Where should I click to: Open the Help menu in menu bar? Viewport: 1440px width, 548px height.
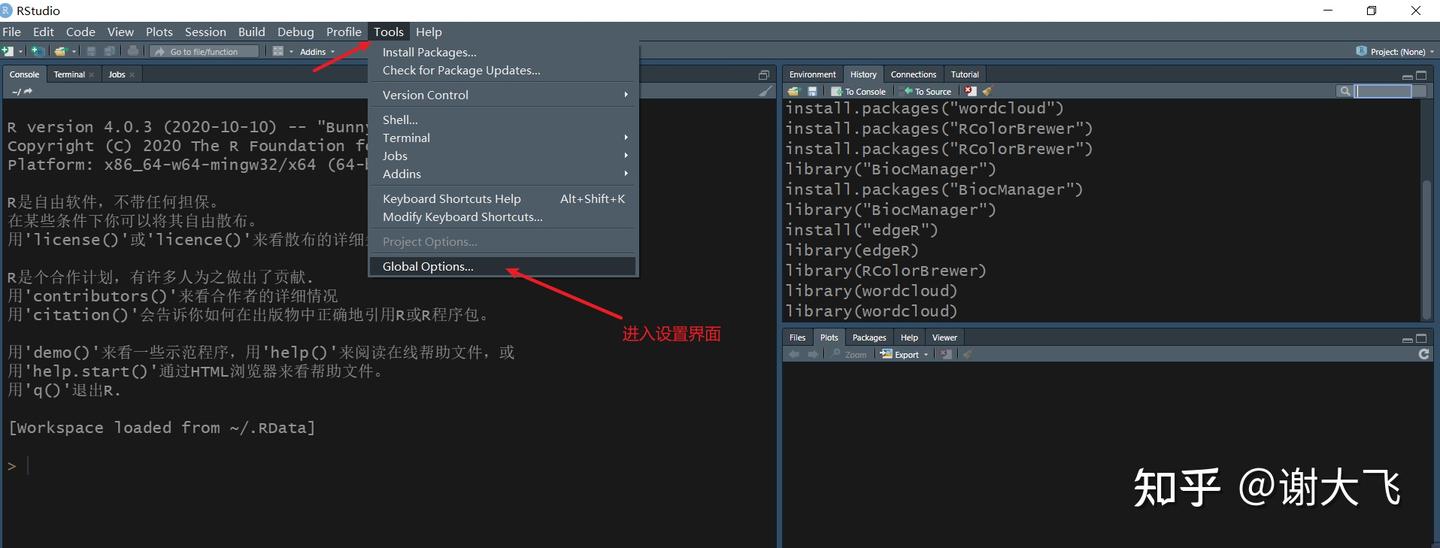tap(429, 32)
